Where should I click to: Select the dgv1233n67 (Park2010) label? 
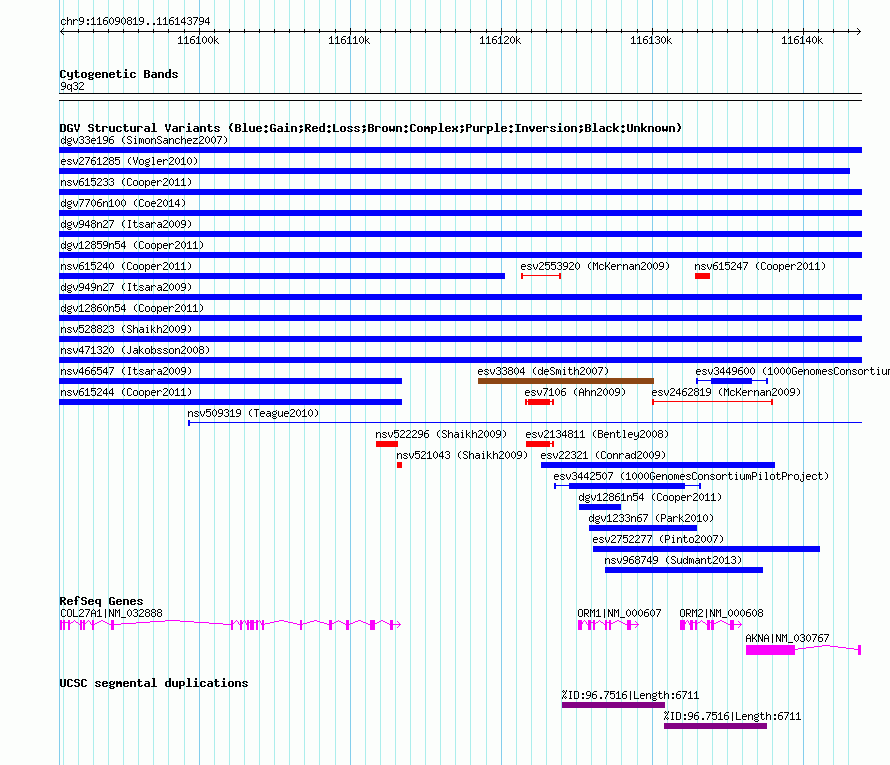coord(651,518)
